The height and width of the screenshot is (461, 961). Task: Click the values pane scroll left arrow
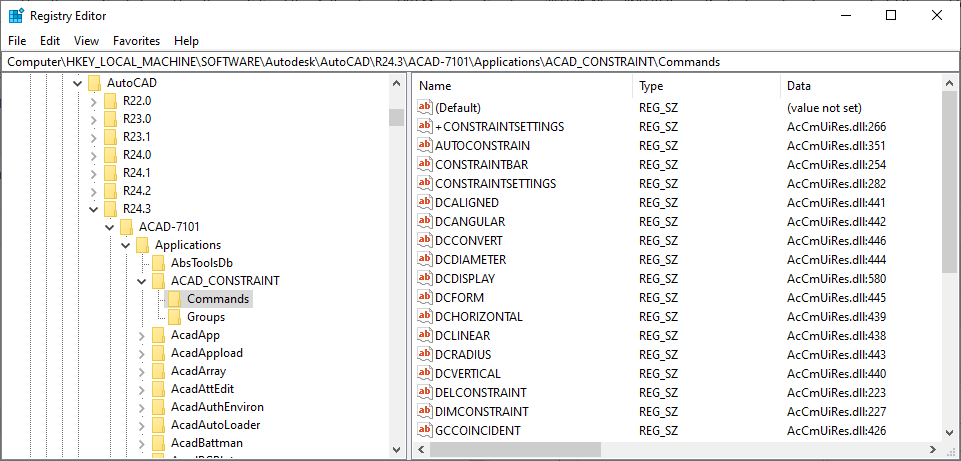click(421, 449)
